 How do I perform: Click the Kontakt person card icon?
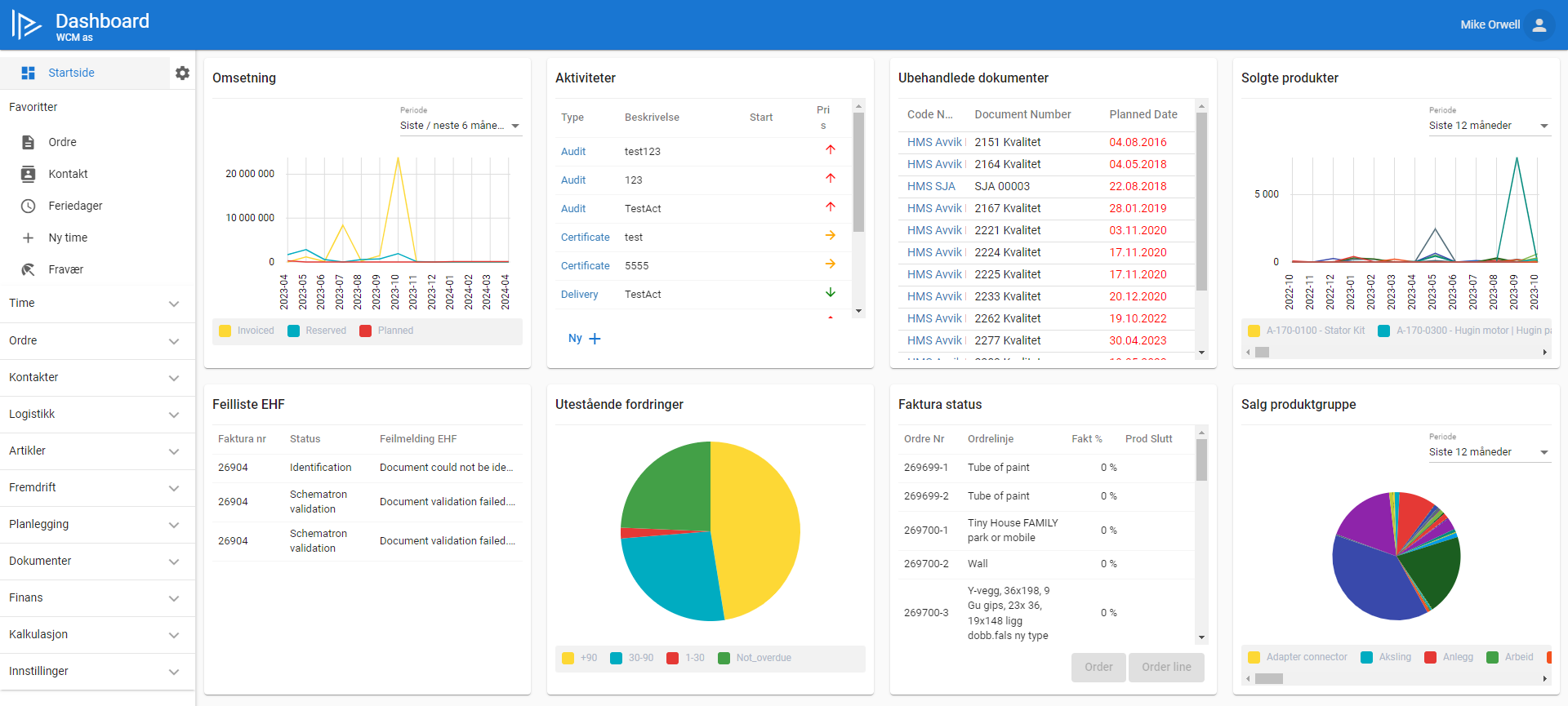28,174
